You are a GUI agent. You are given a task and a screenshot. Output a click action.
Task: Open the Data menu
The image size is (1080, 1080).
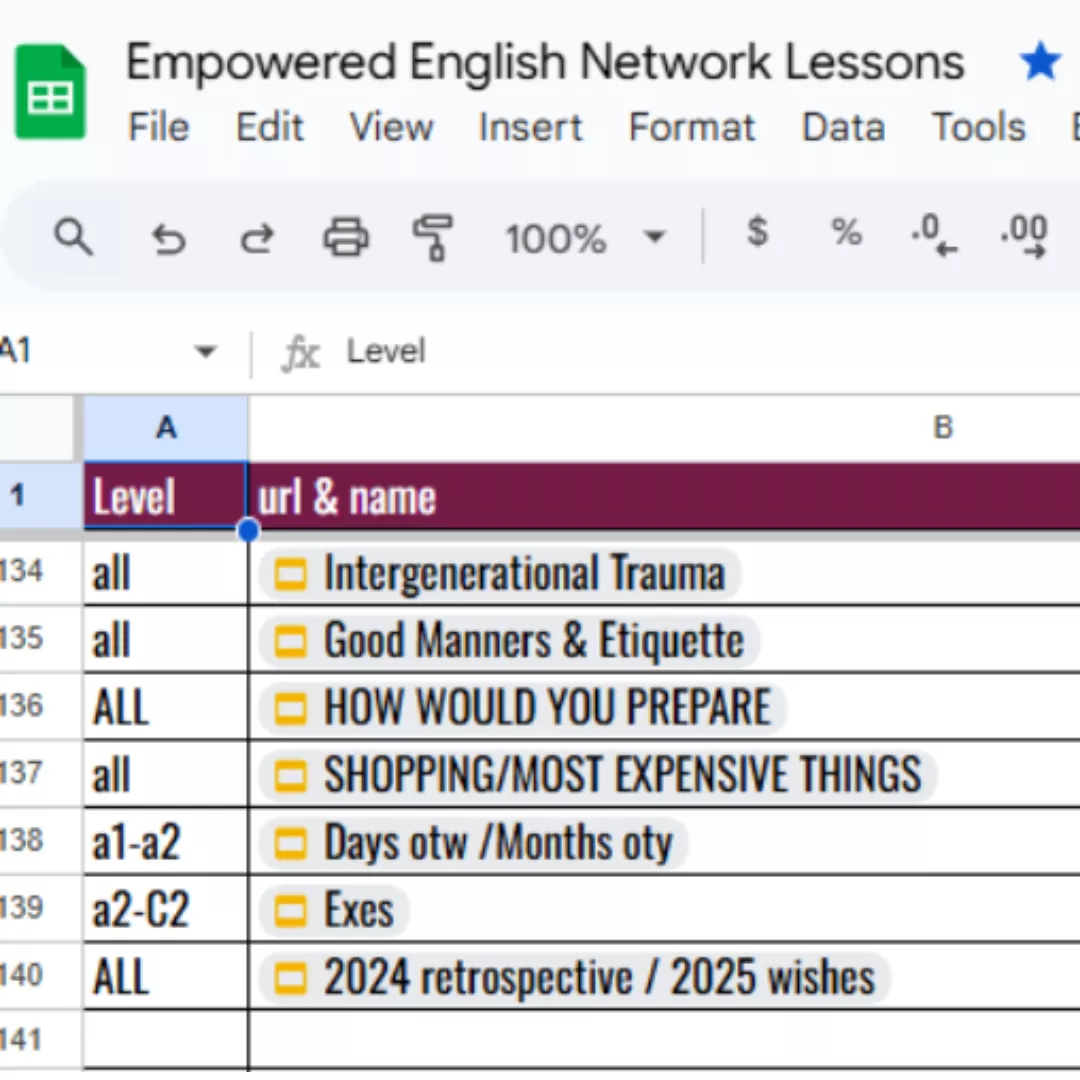(x=843, y=127)
